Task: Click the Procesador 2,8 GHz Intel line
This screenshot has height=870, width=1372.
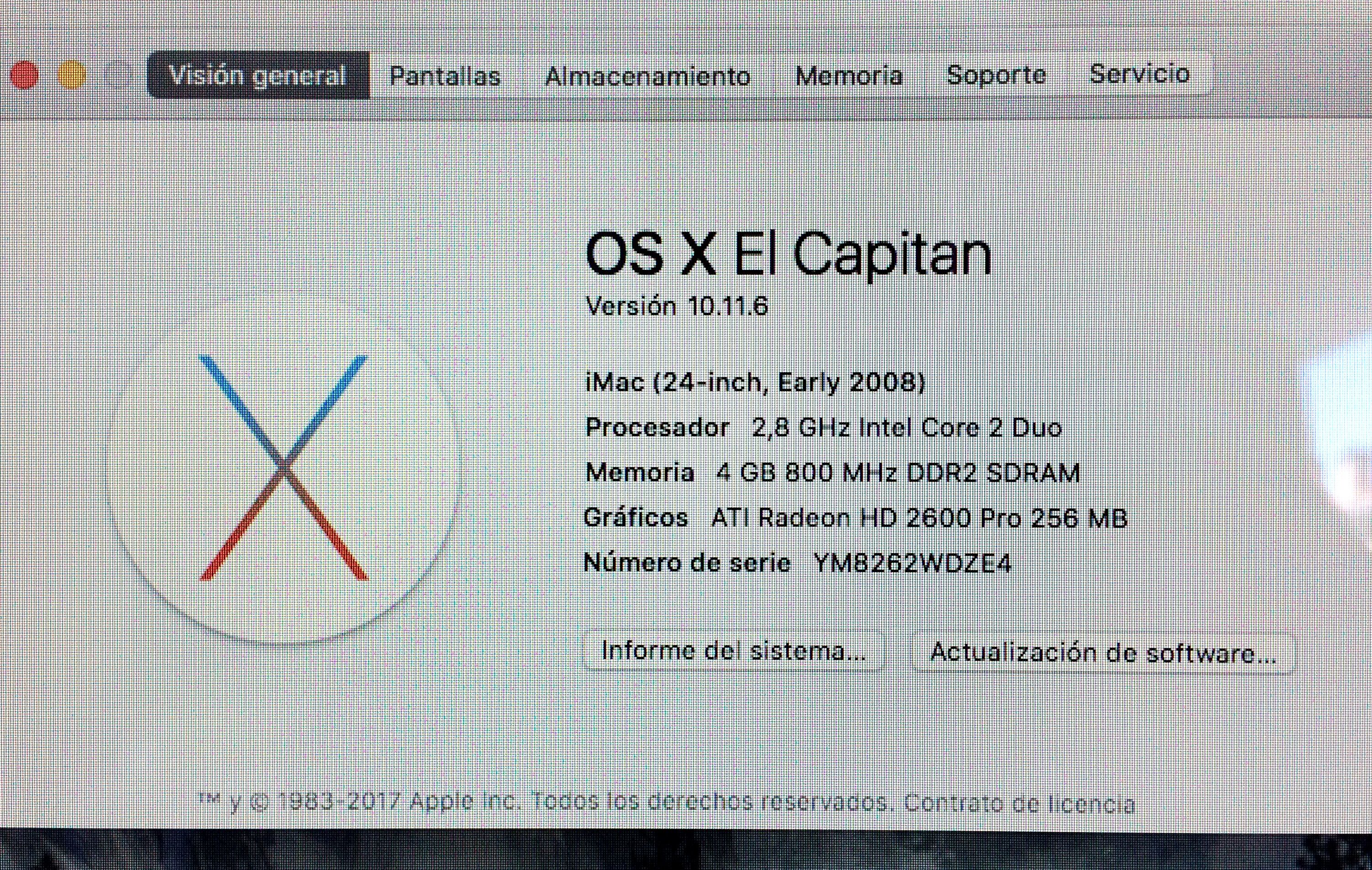Action: (824, 427)
